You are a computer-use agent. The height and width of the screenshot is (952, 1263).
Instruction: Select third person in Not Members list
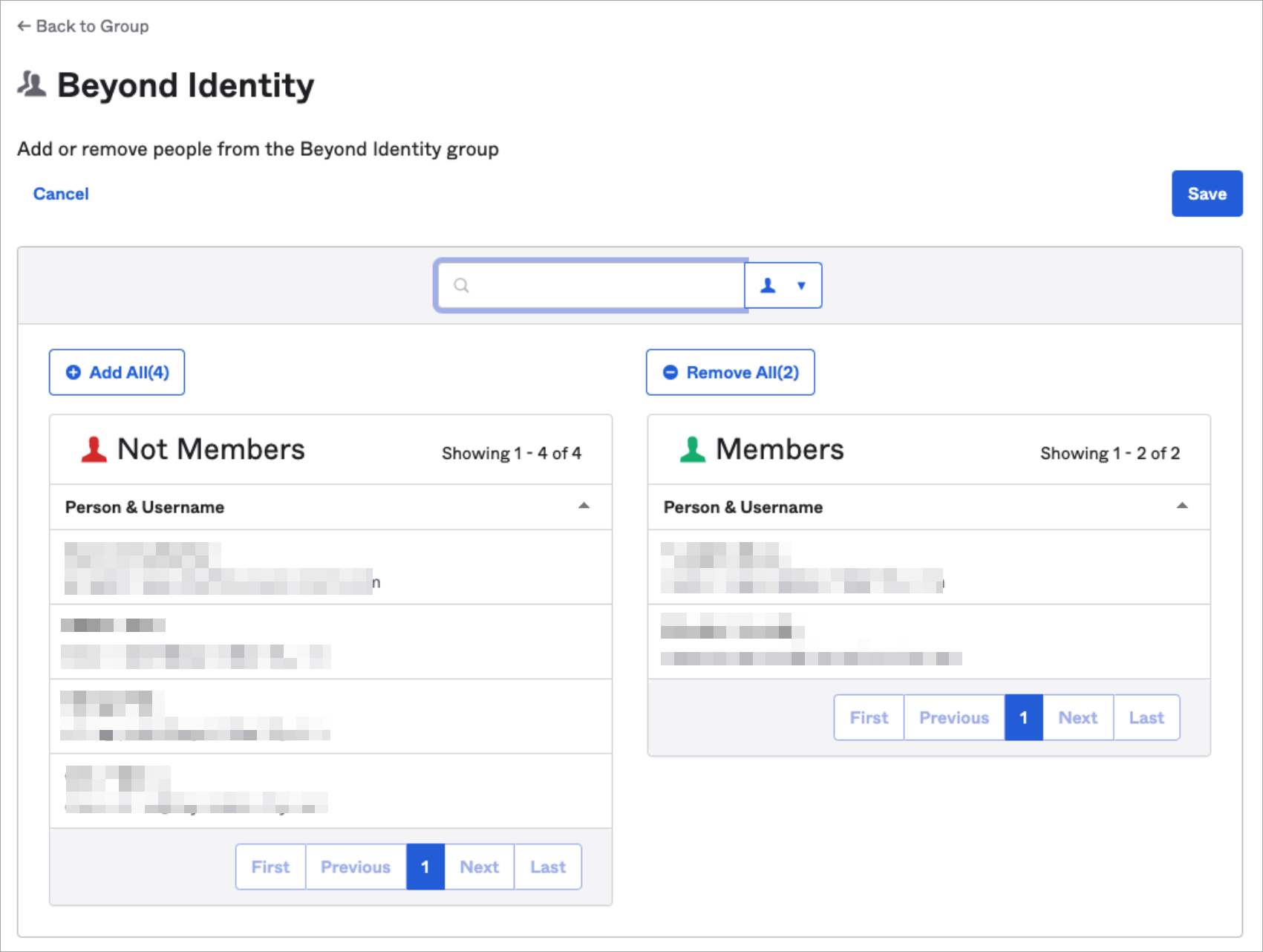(330, 717)
